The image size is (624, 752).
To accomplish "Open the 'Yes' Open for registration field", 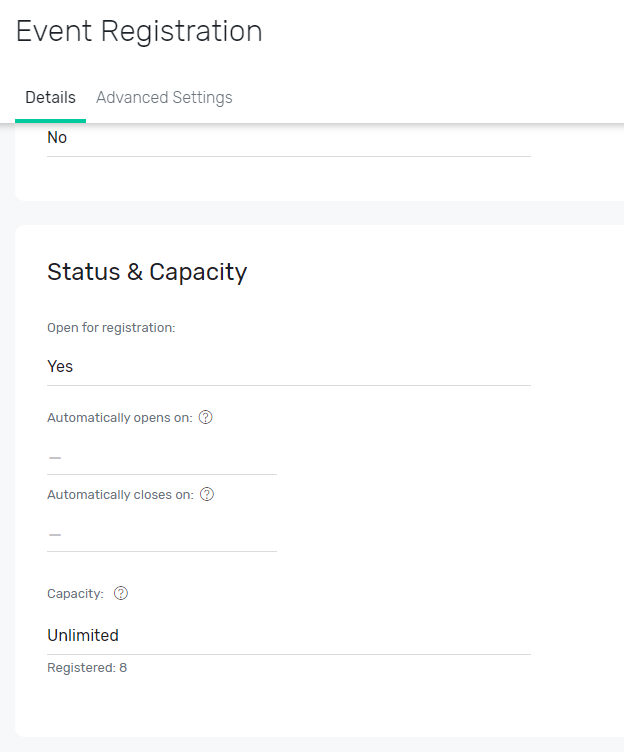I will [288, 367].
